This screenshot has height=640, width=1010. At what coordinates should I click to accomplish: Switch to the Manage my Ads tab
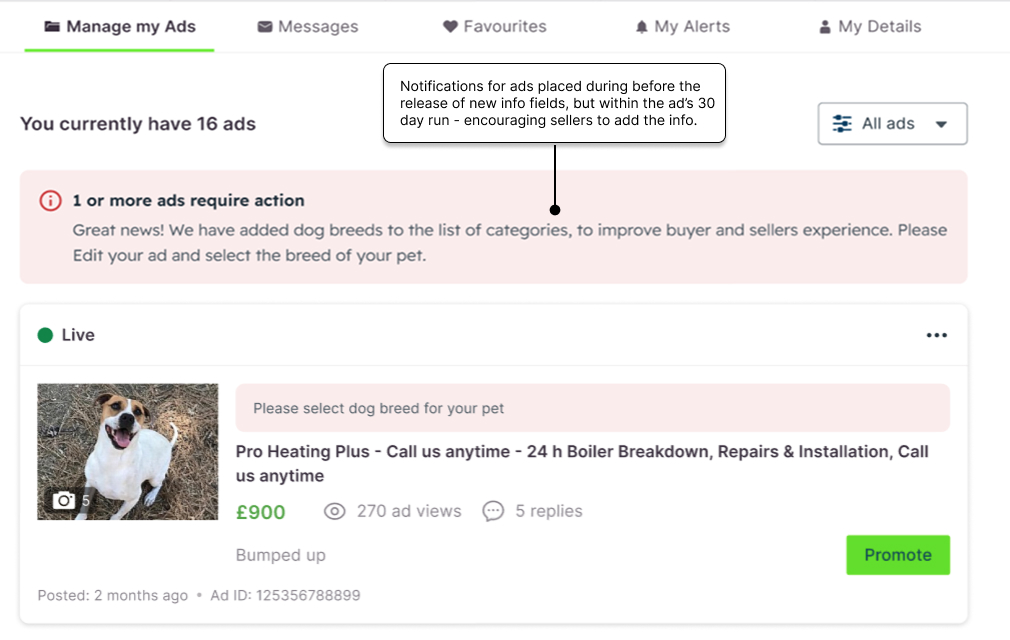coord(120,27)
